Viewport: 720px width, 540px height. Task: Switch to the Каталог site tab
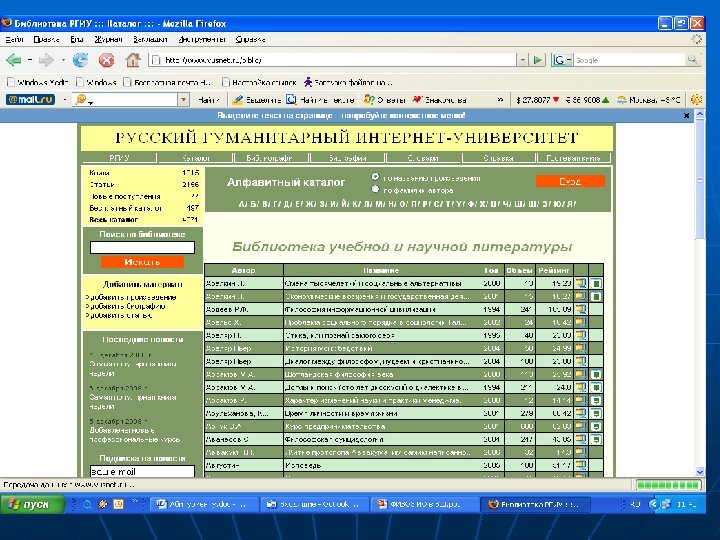(x=196, y=158)
